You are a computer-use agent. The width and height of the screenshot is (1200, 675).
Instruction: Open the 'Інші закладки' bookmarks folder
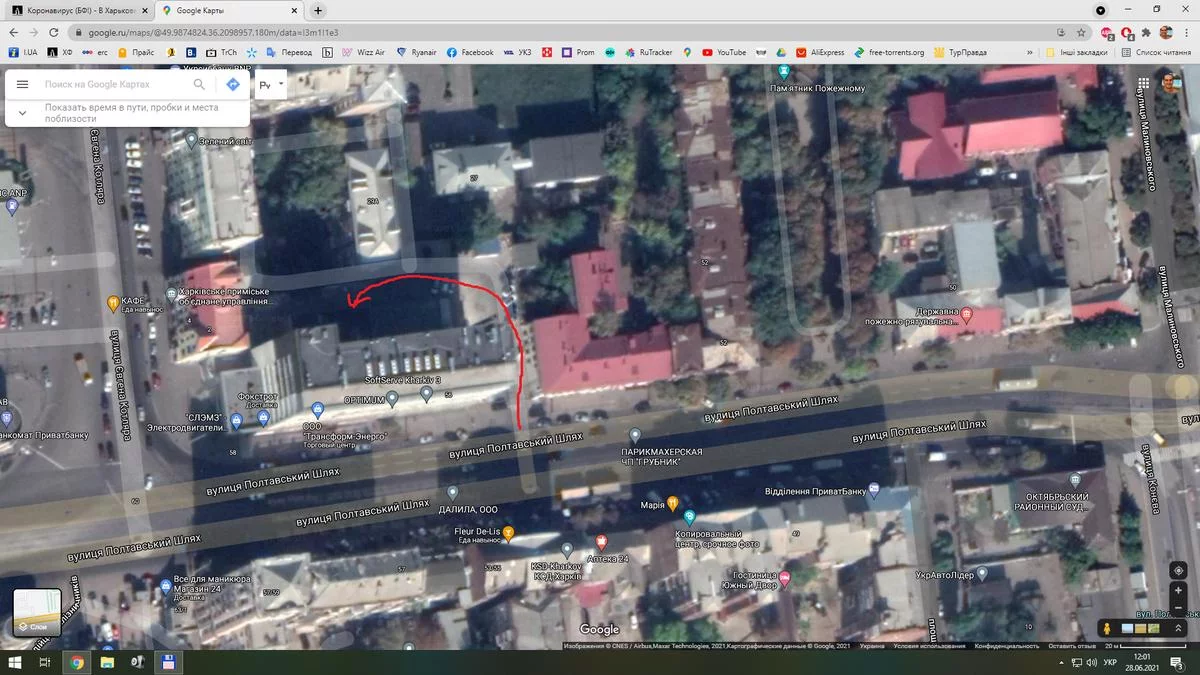[x=1076, y=52]
